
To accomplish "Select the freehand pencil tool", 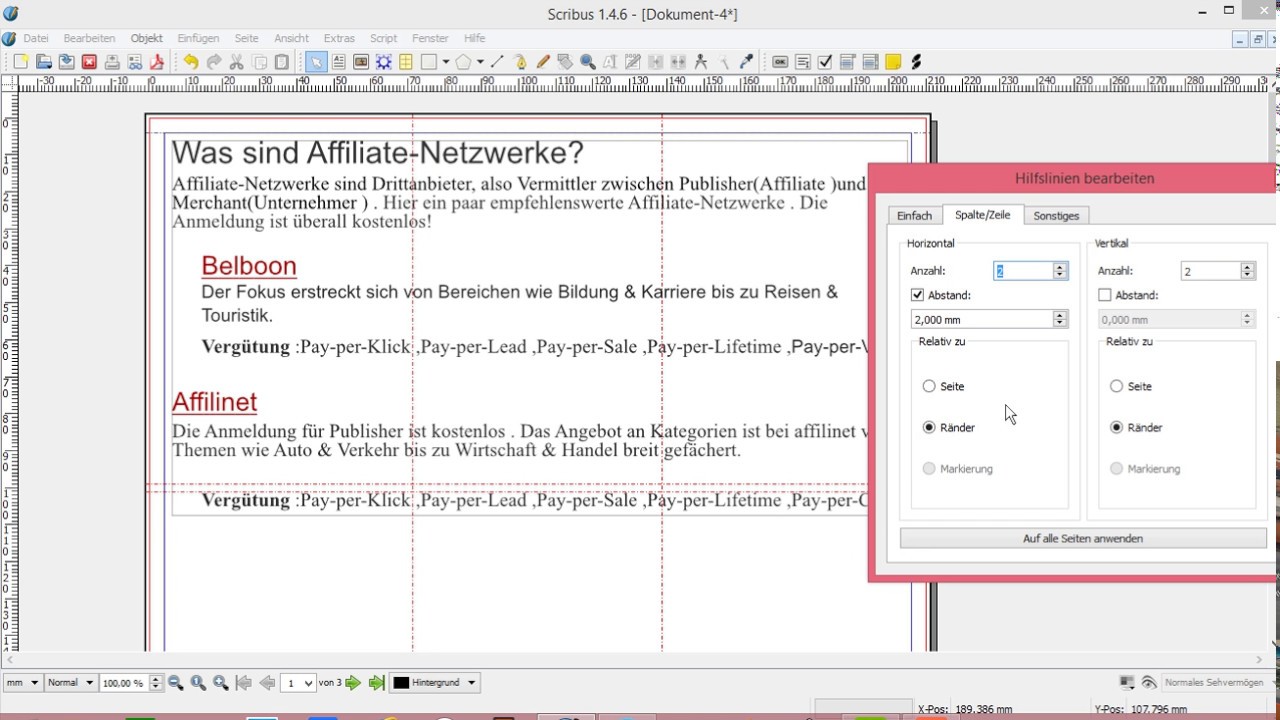I will click(x=543, y=62).
